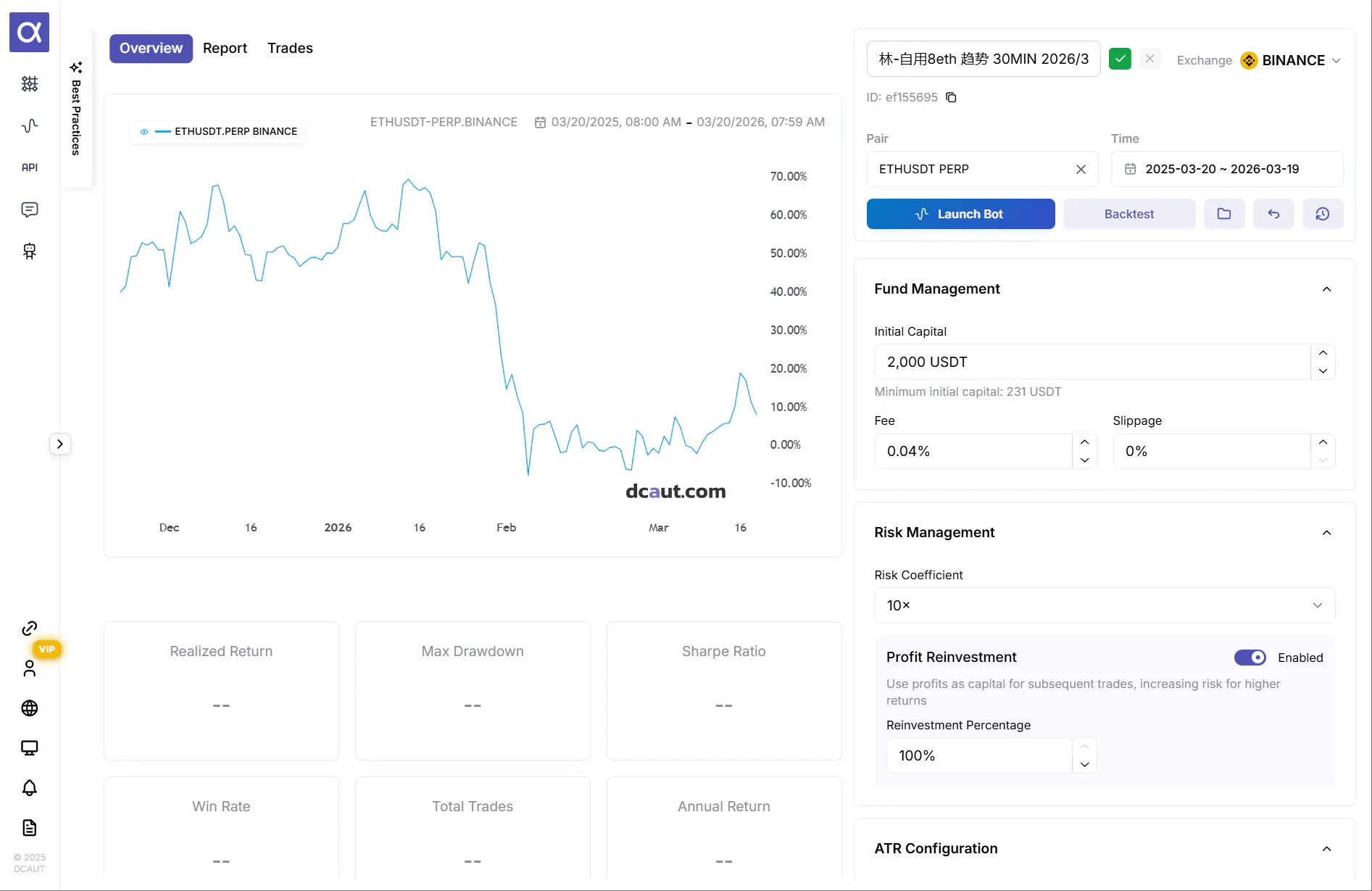Switch to the Report tab
The width and height of the screenshot is (1372, 891).
pos(225,49)
